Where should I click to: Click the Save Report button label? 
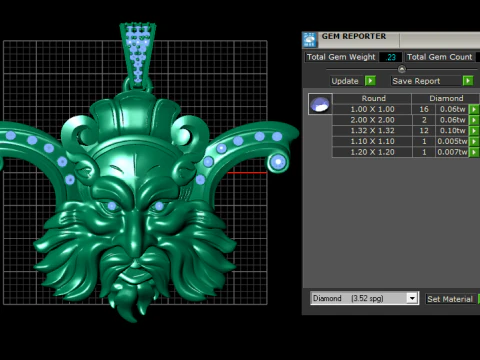[x=416, y=81]
